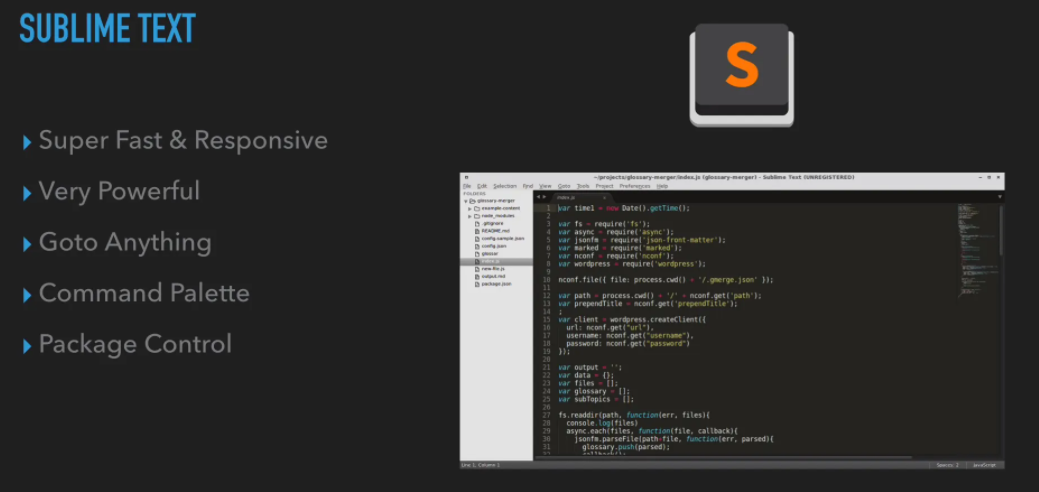Click the folder icon beside example-content
This screenshot has width=1039, height=492.
point(477,208)
